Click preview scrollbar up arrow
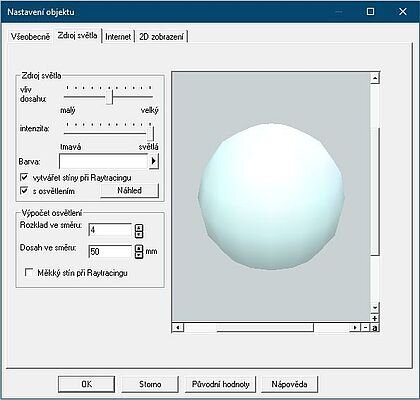Screen dimensions: 420x400 375,78
